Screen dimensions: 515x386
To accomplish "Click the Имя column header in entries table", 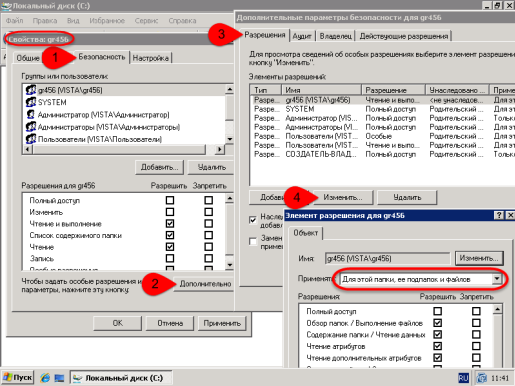I will click(x=321, y=90).
